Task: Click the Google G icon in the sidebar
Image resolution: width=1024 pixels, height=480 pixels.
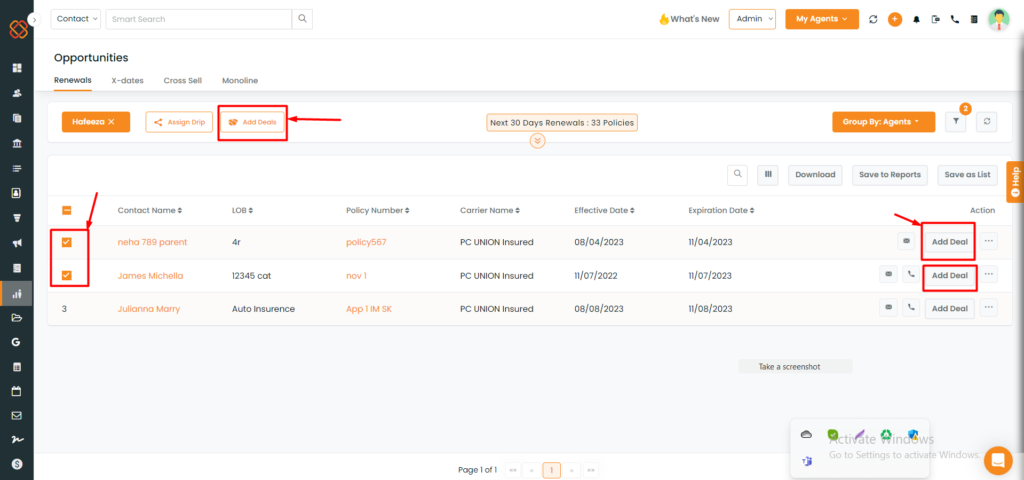Action: coord(17,342)
